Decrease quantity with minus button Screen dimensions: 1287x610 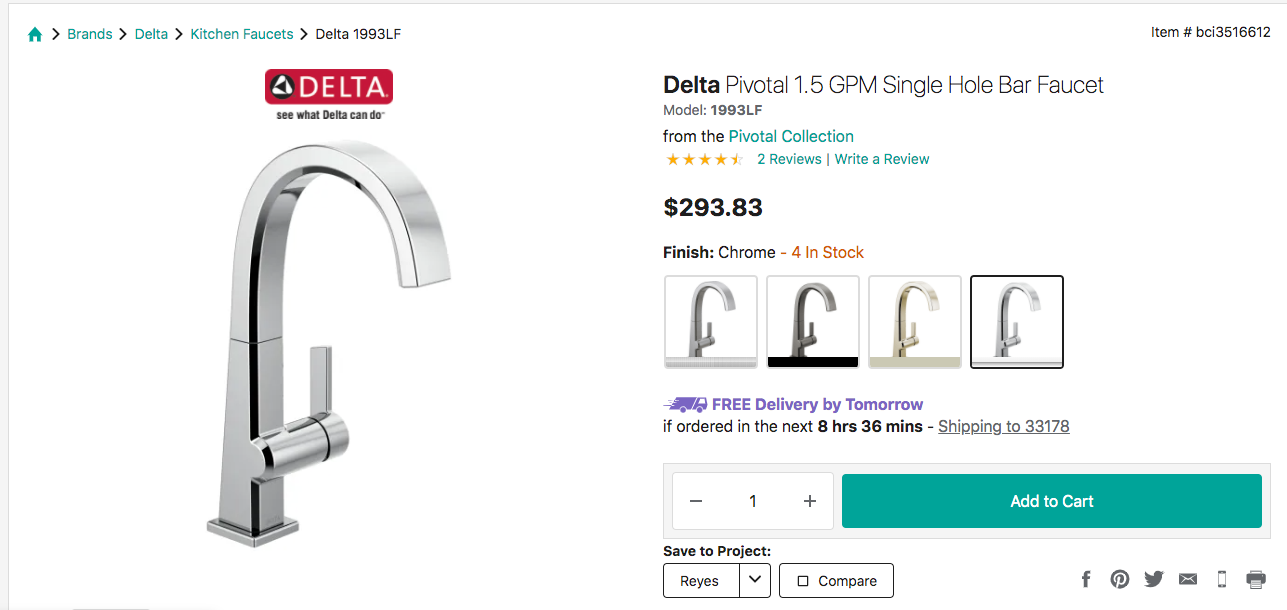pos(696,501)
